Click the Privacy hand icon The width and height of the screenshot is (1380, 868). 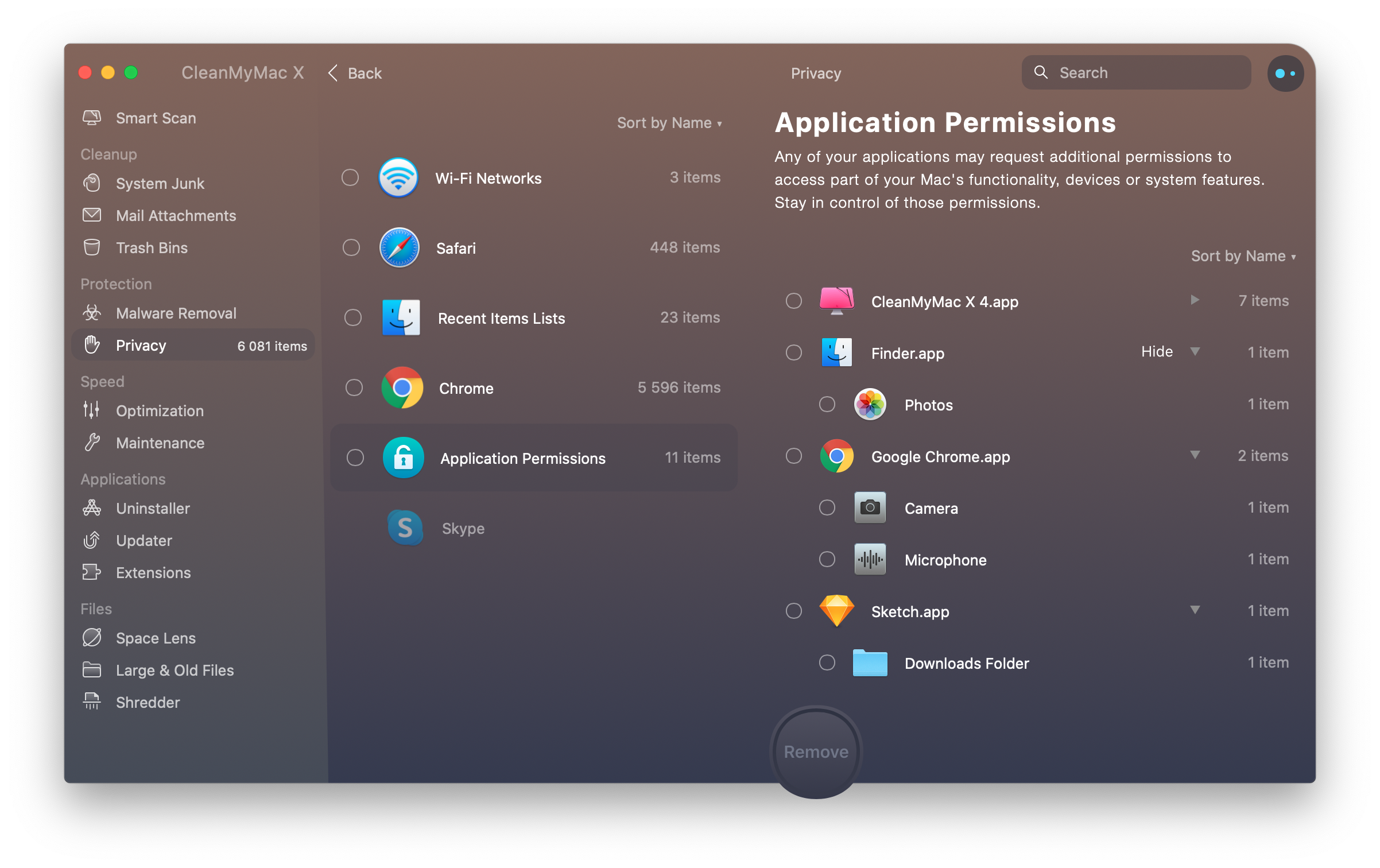92,345
